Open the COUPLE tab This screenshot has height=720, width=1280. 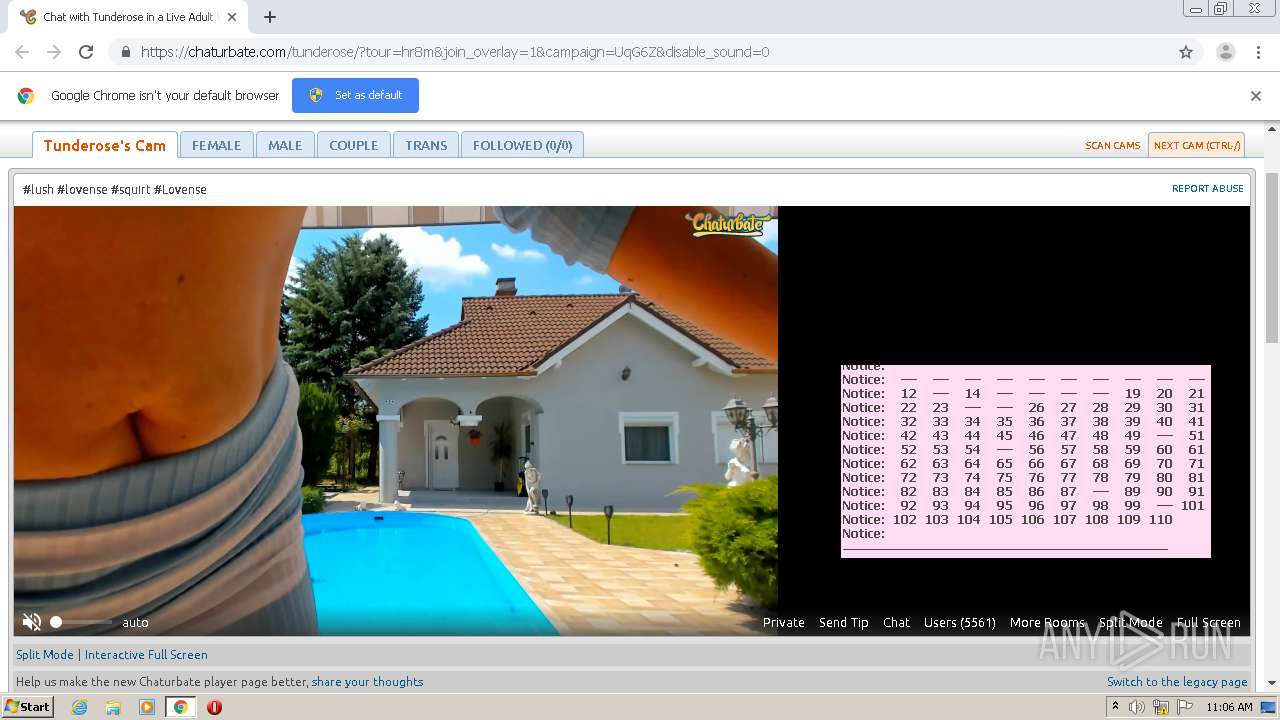354,145
